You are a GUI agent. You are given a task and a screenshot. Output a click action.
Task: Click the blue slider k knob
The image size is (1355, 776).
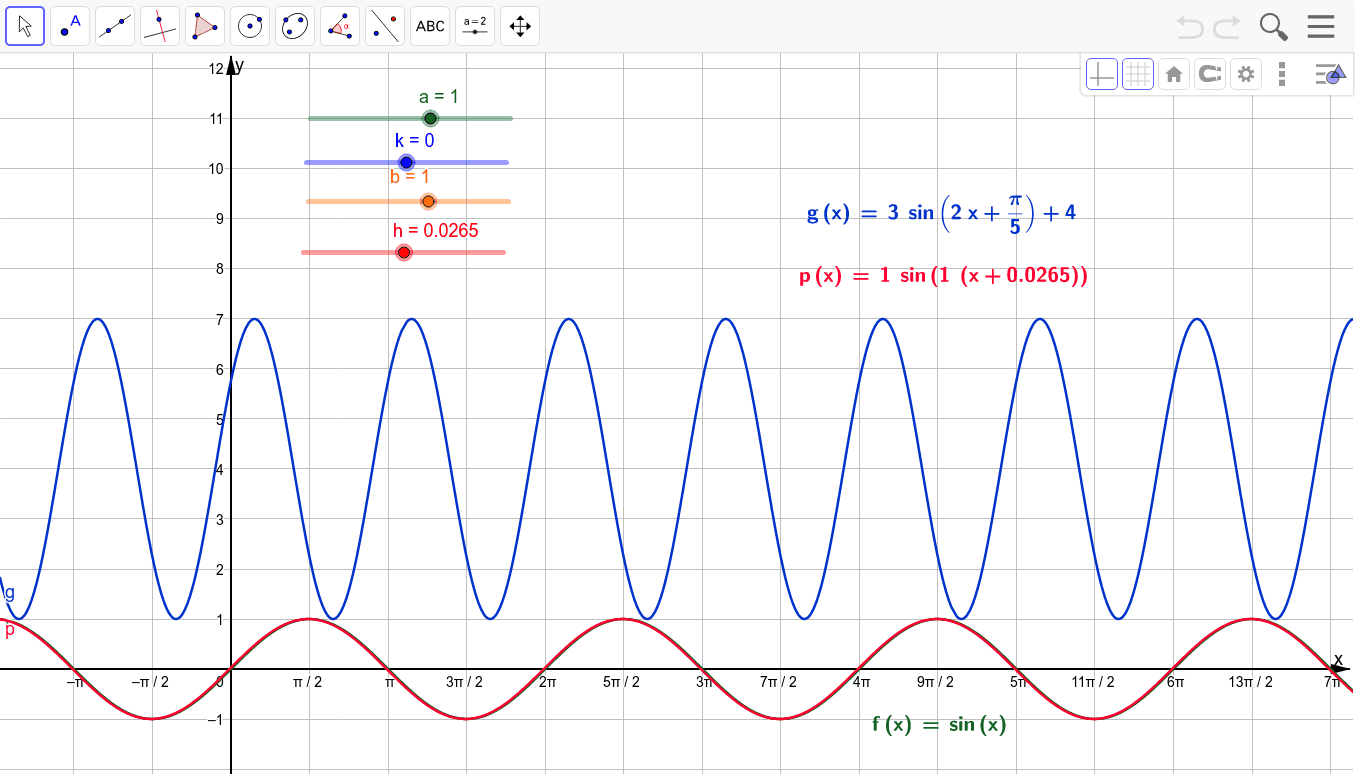coord(406,162)
